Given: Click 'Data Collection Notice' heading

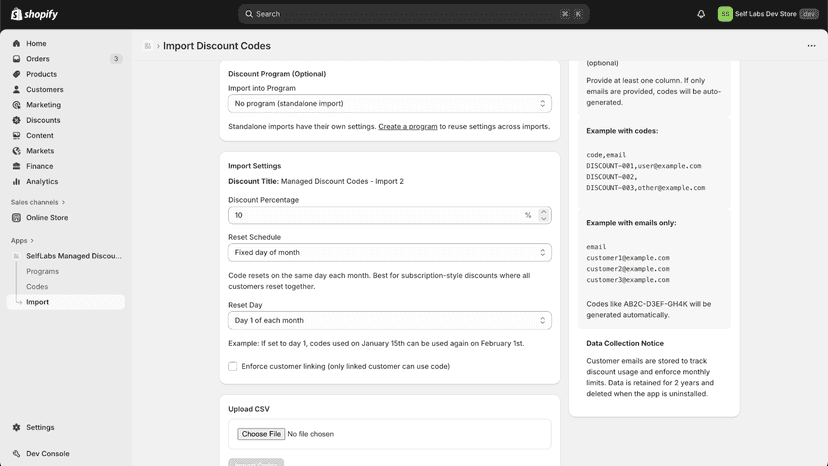Looking at the screenshot, I should click(x=625, y=343).
